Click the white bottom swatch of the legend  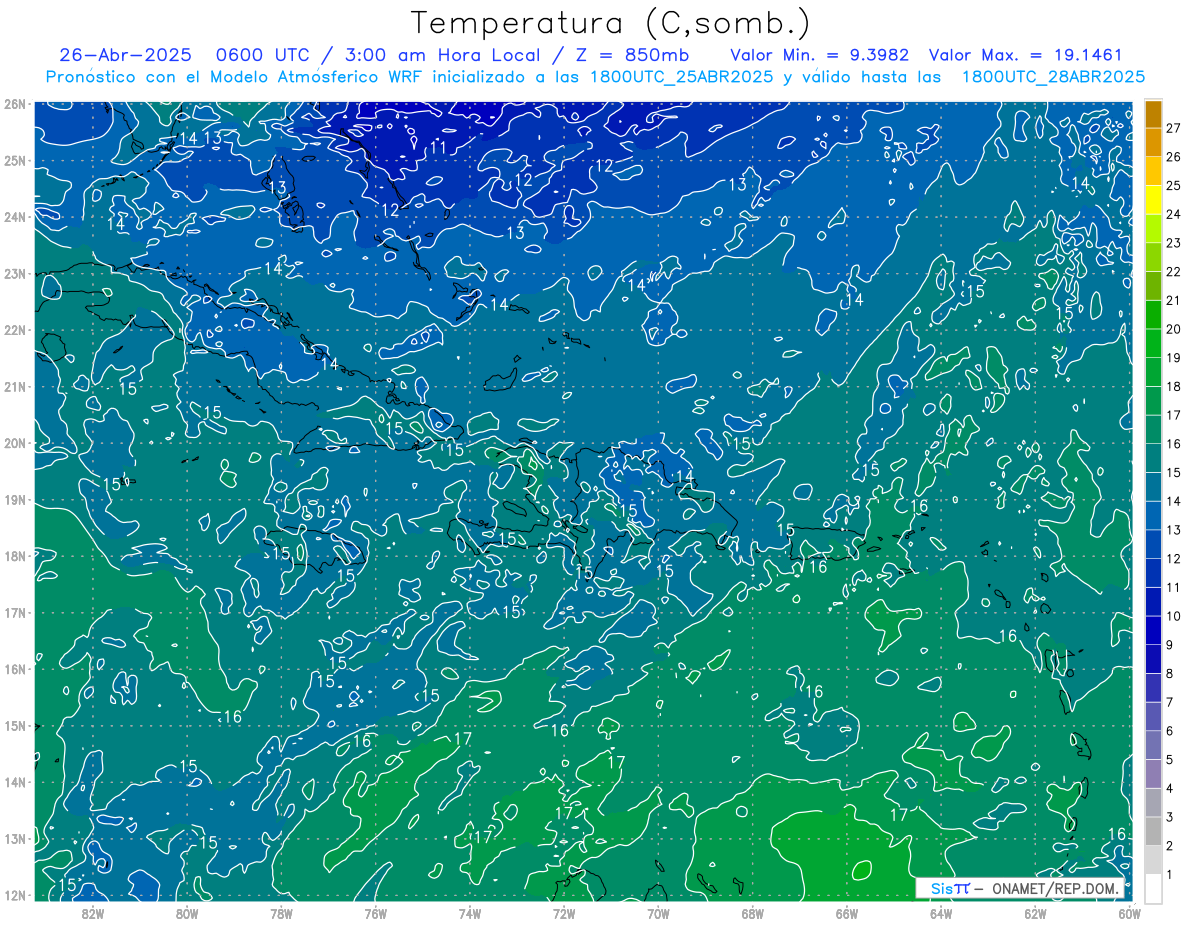click(x=1154, y=888)
